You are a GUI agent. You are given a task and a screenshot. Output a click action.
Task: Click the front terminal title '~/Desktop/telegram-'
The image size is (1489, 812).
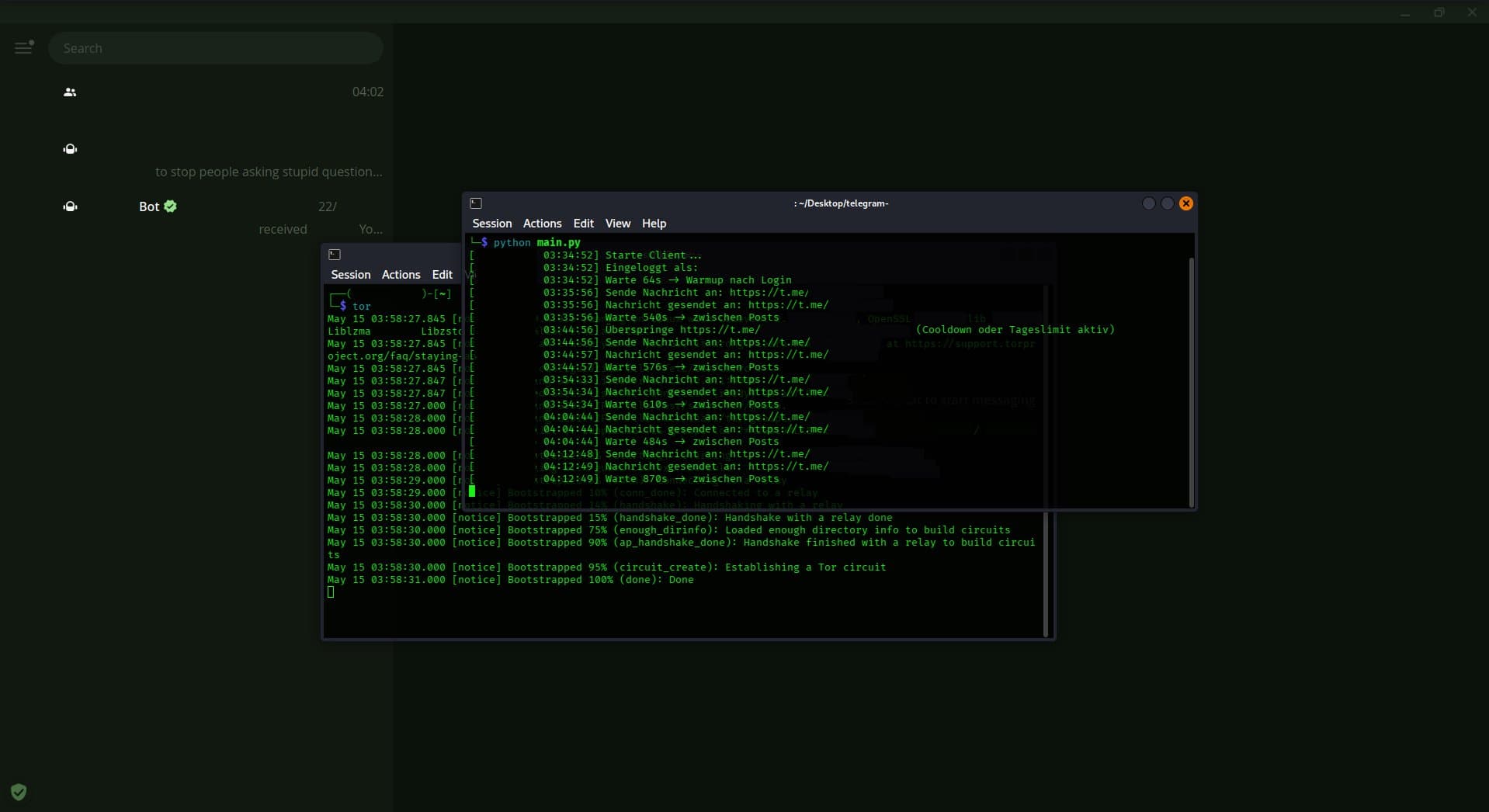[841, 203]
